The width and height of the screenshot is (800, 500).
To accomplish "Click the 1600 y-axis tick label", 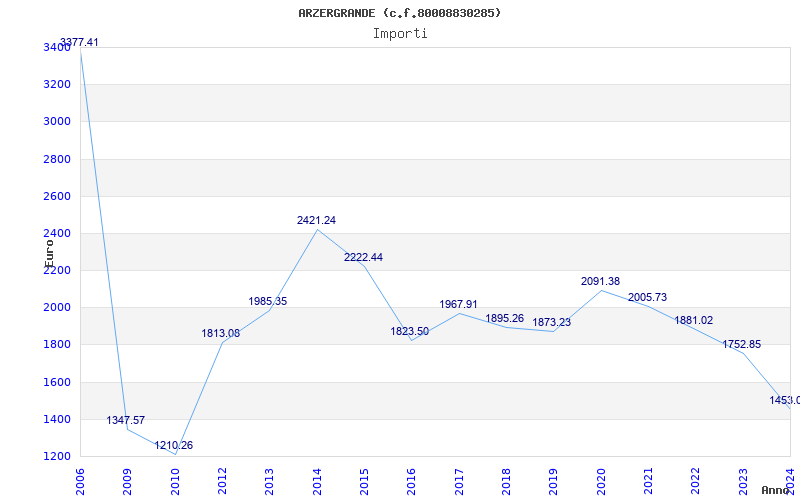I will (57, 382).
